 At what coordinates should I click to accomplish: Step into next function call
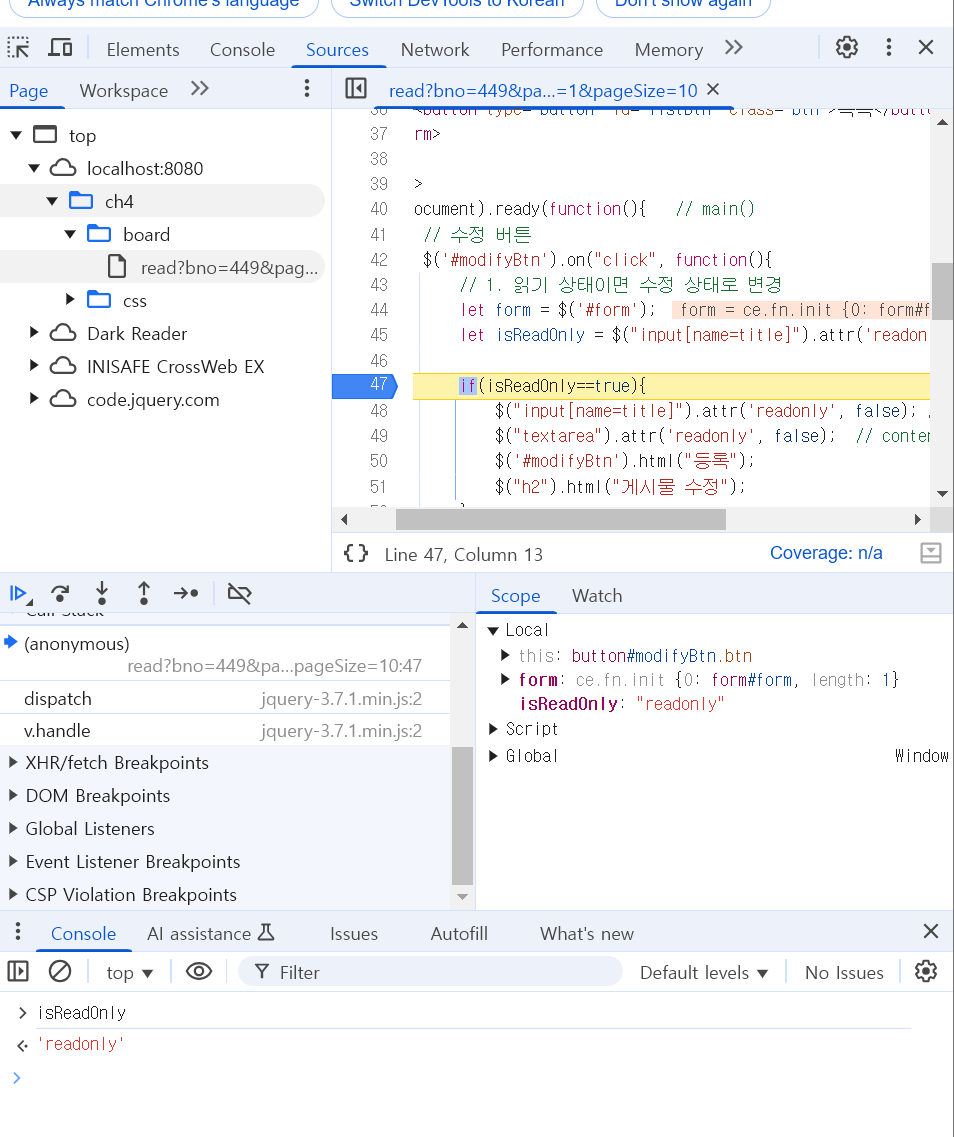point(102,594)
